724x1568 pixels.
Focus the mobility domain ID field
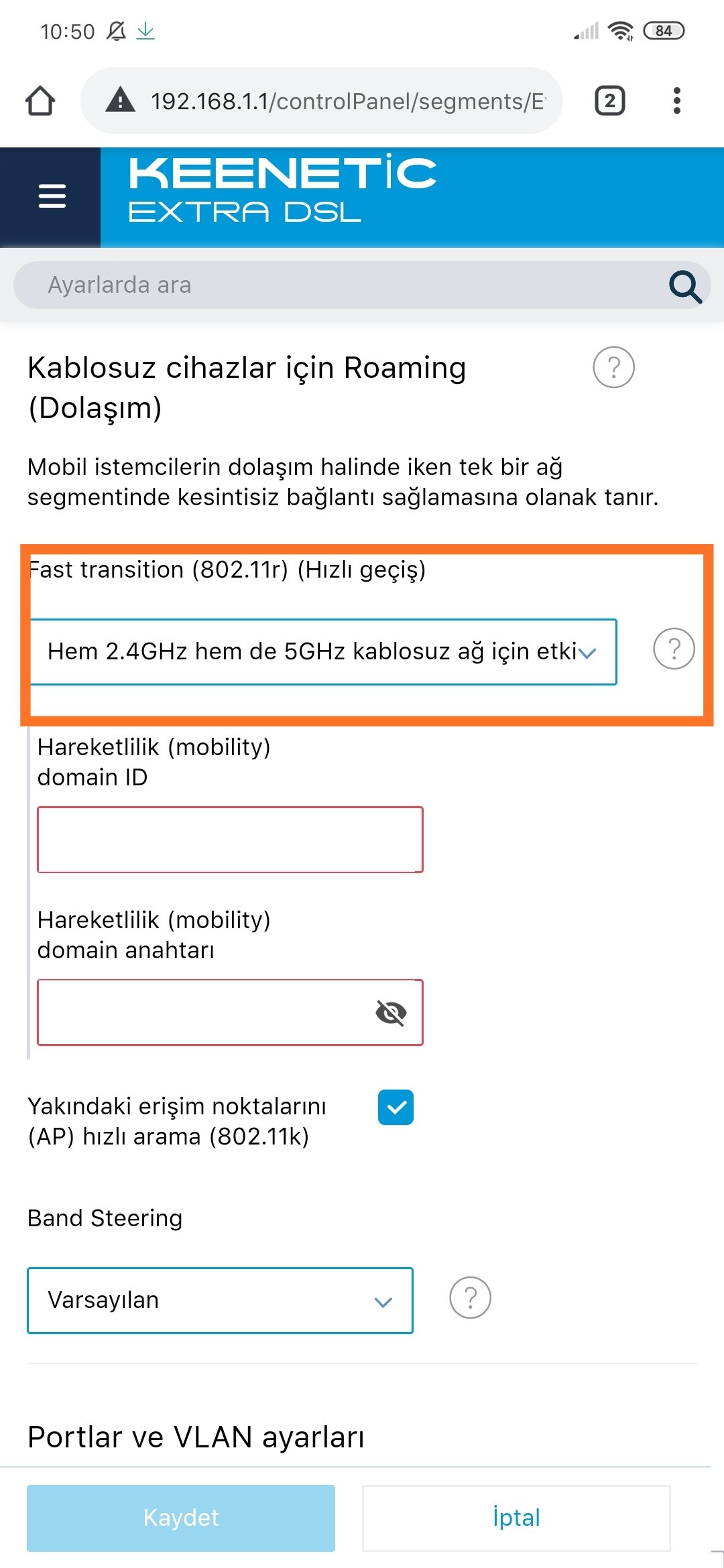[x=230, y=840]
